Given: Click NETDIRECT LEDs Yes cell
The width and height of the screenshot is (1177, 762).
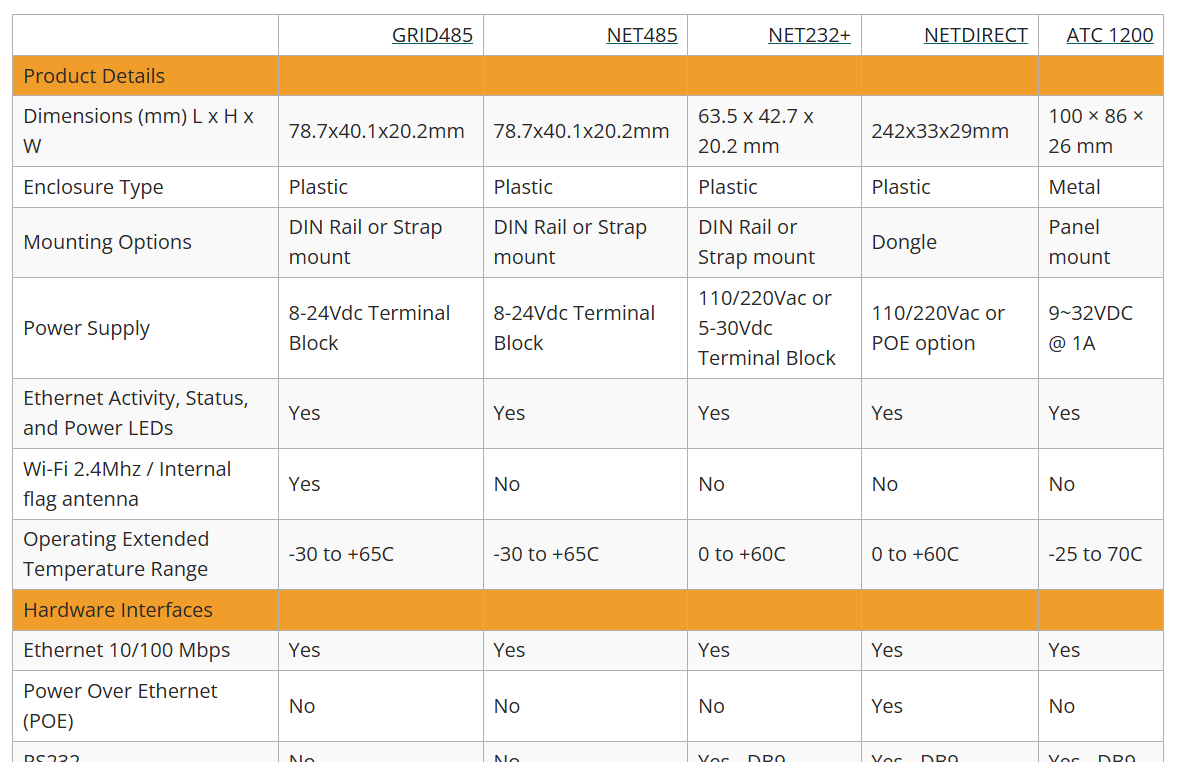Looking at the screenshot, I should [x=950, y=413].
